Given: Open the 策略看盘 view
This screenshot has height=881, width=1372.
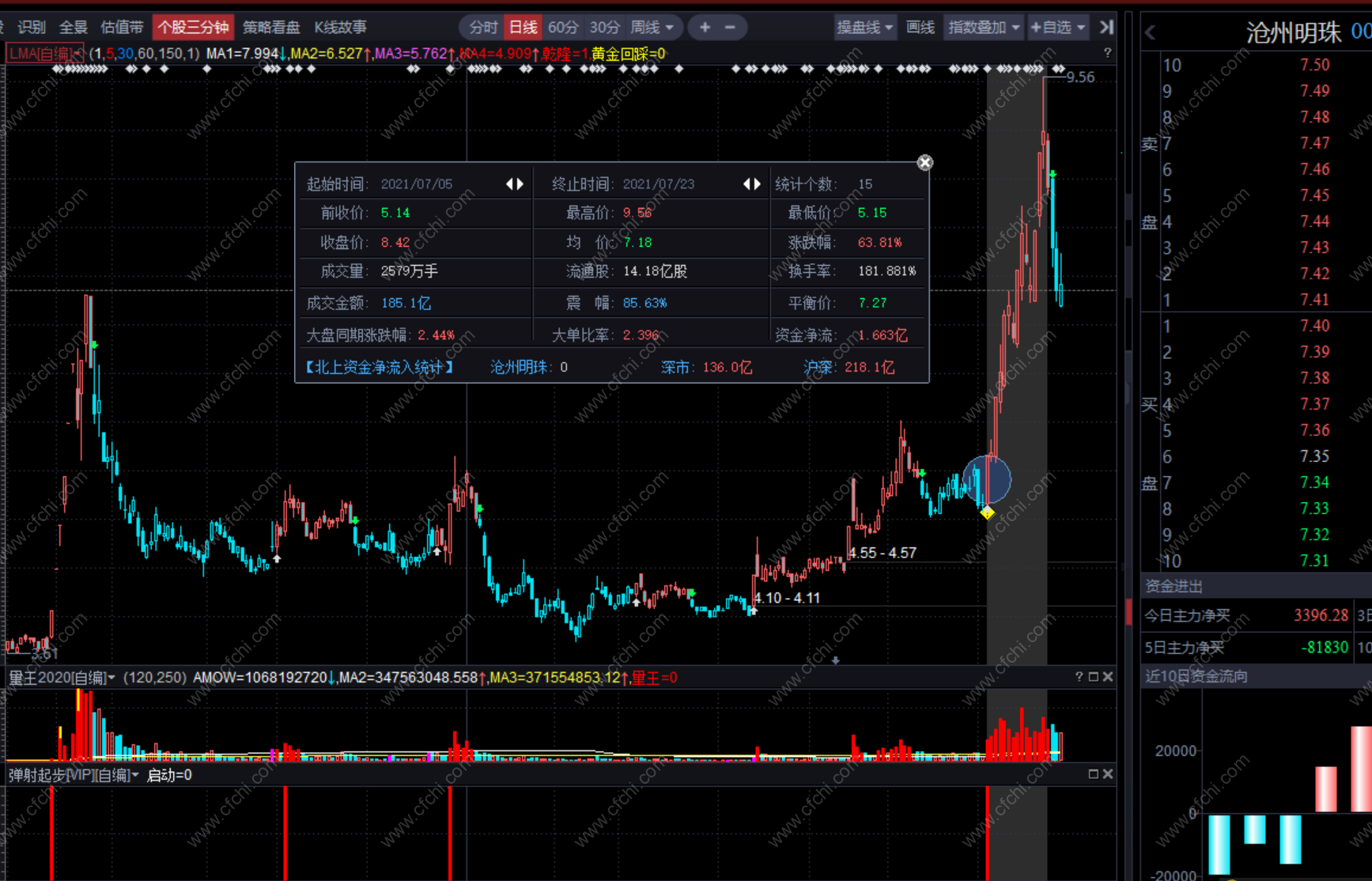Looking at the screenshot, I should [271, 27].
